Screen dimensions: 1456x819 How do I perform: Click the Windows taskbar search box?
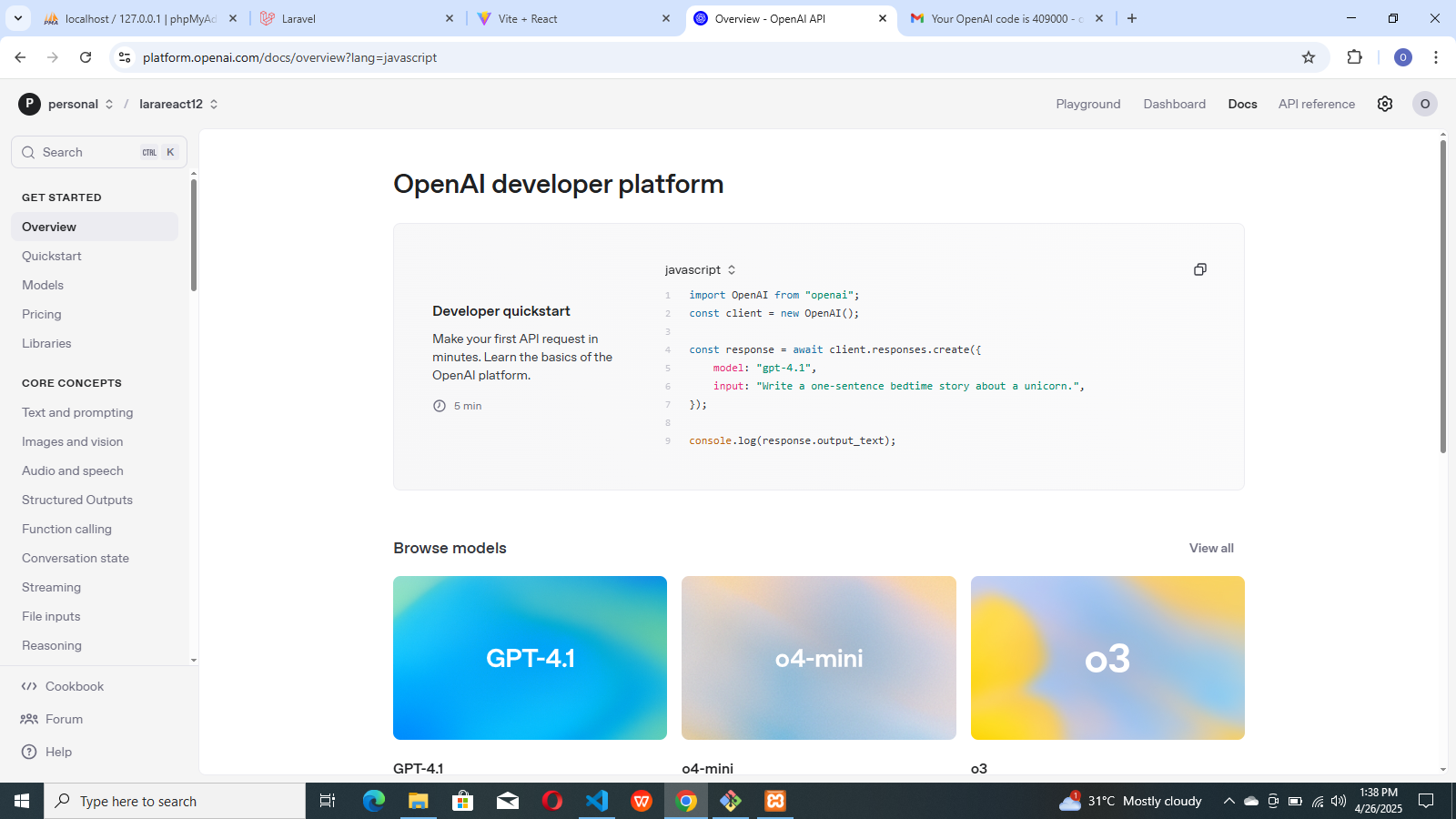[175, 801]
